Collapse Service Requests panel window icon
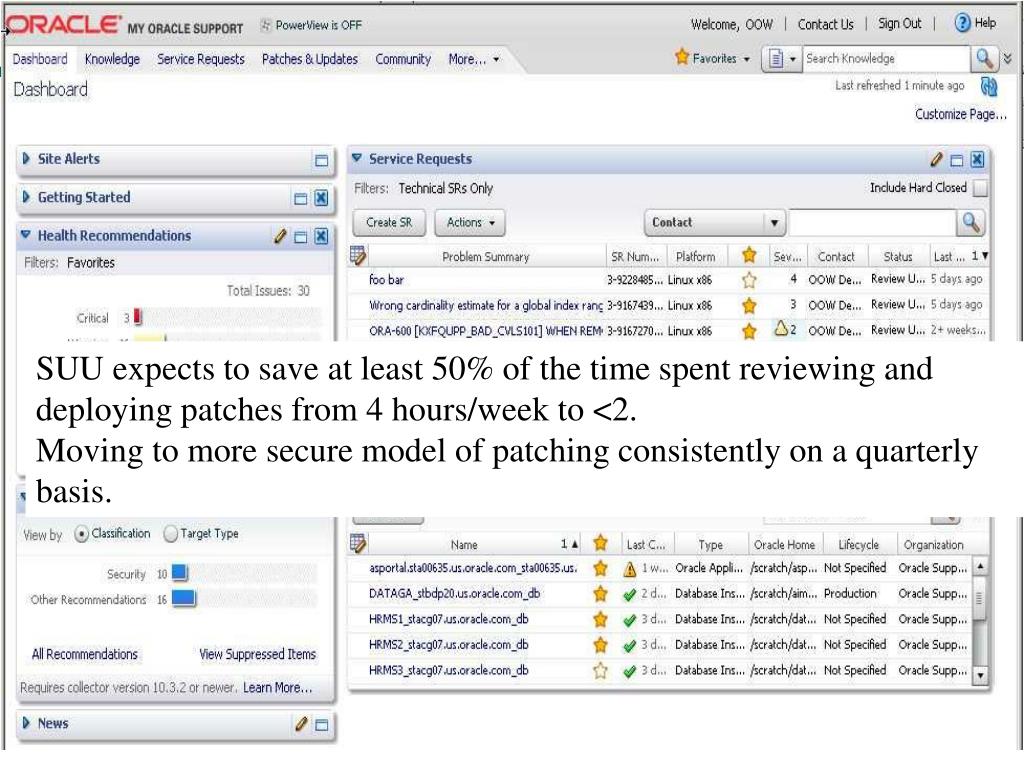The height and width of the screenshot is (768, 1024). point(957,160)
